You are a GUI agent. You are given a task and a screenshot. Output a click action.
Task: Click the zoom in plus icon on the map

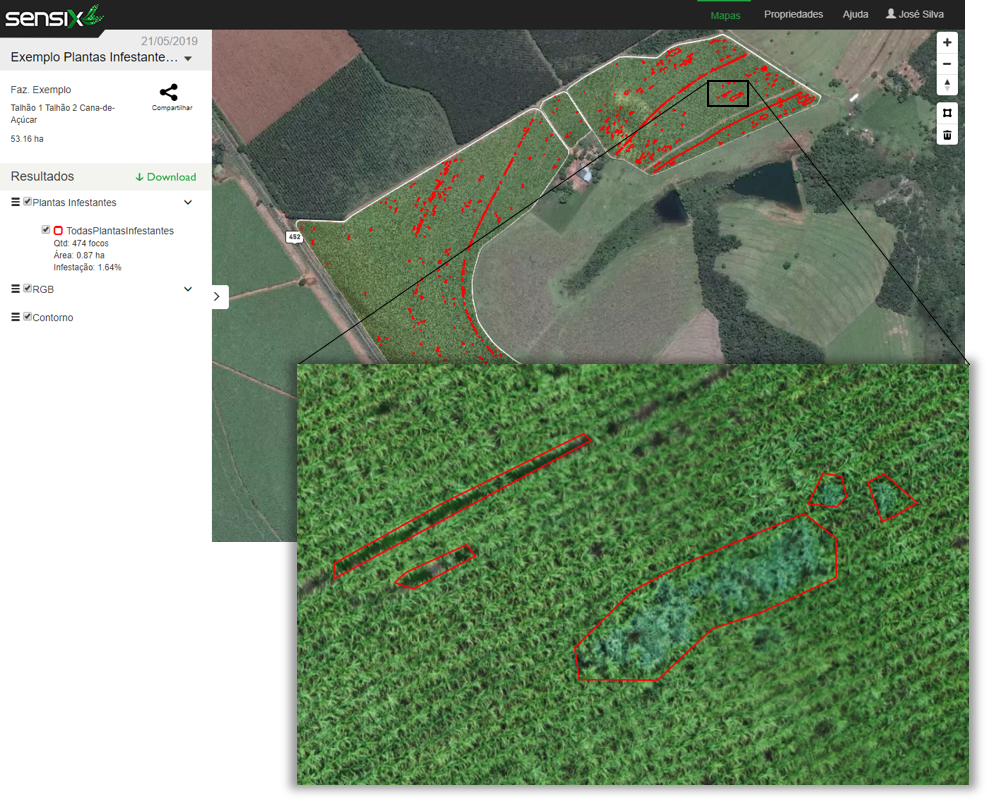[947, 43]
